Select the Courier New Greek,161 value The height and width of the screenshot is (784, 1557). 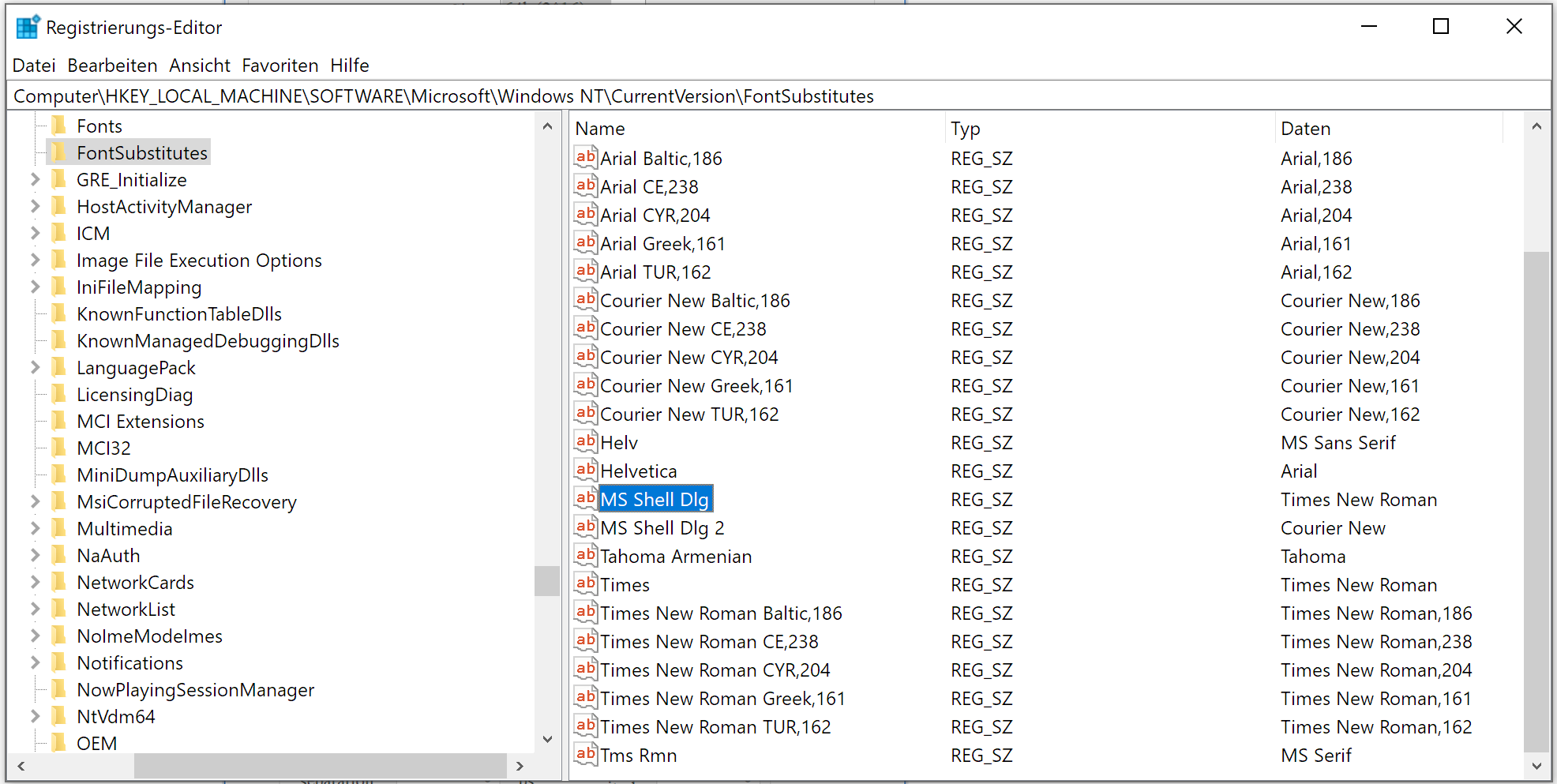[x=696, y=385]
